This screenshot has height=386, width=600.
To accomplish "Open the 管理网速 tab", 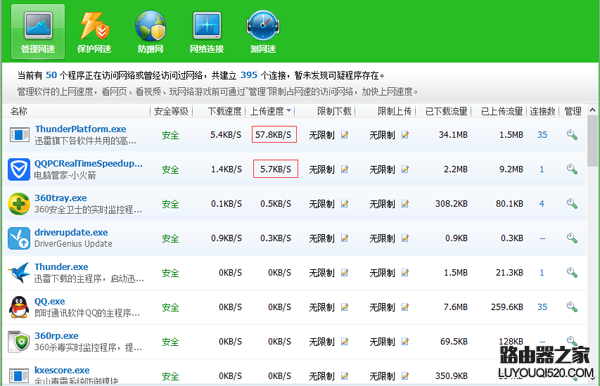I will 38,32.
